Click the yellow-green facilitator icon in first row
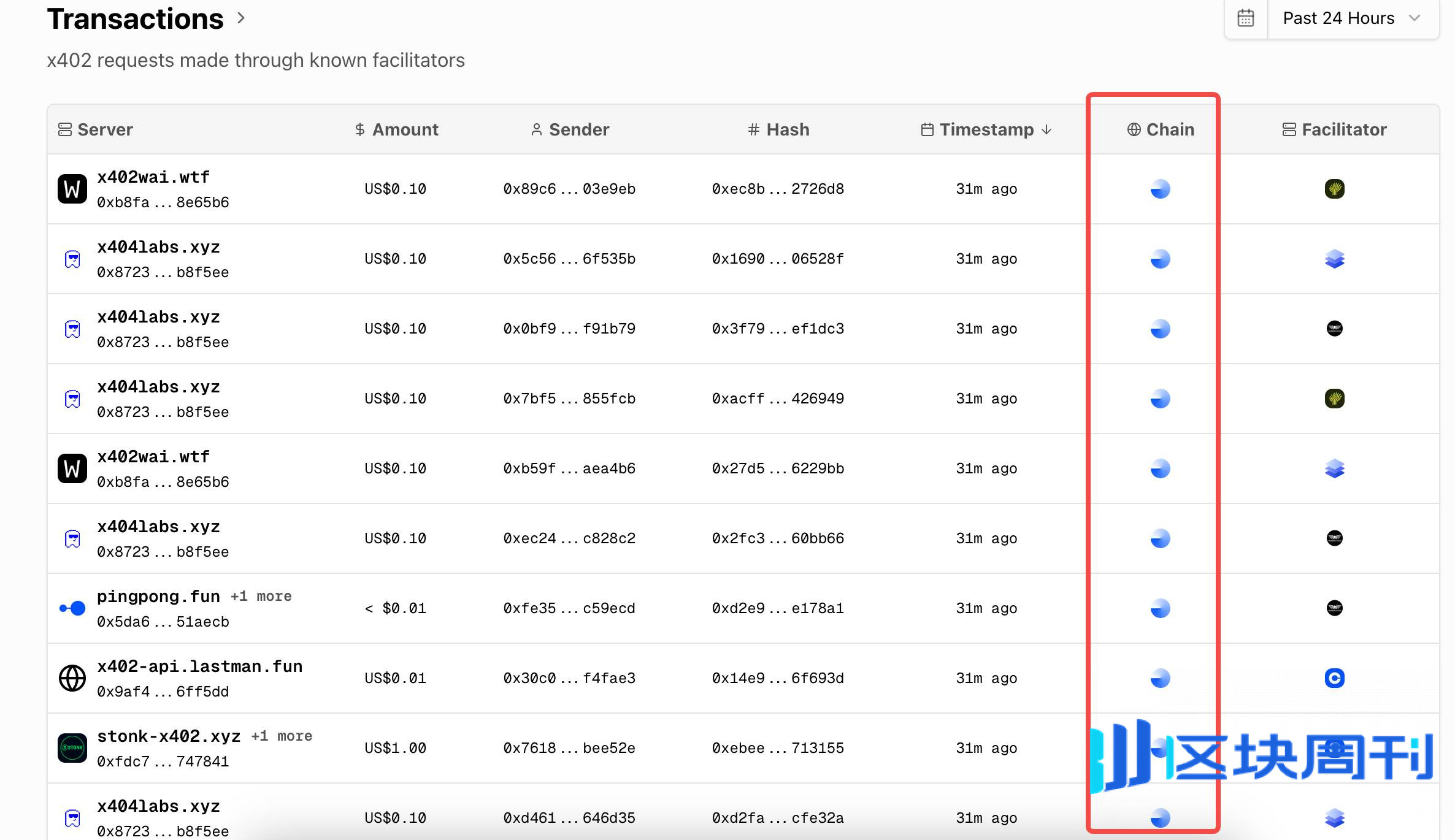1455x840 pixels. click(x=1334, y=189)
